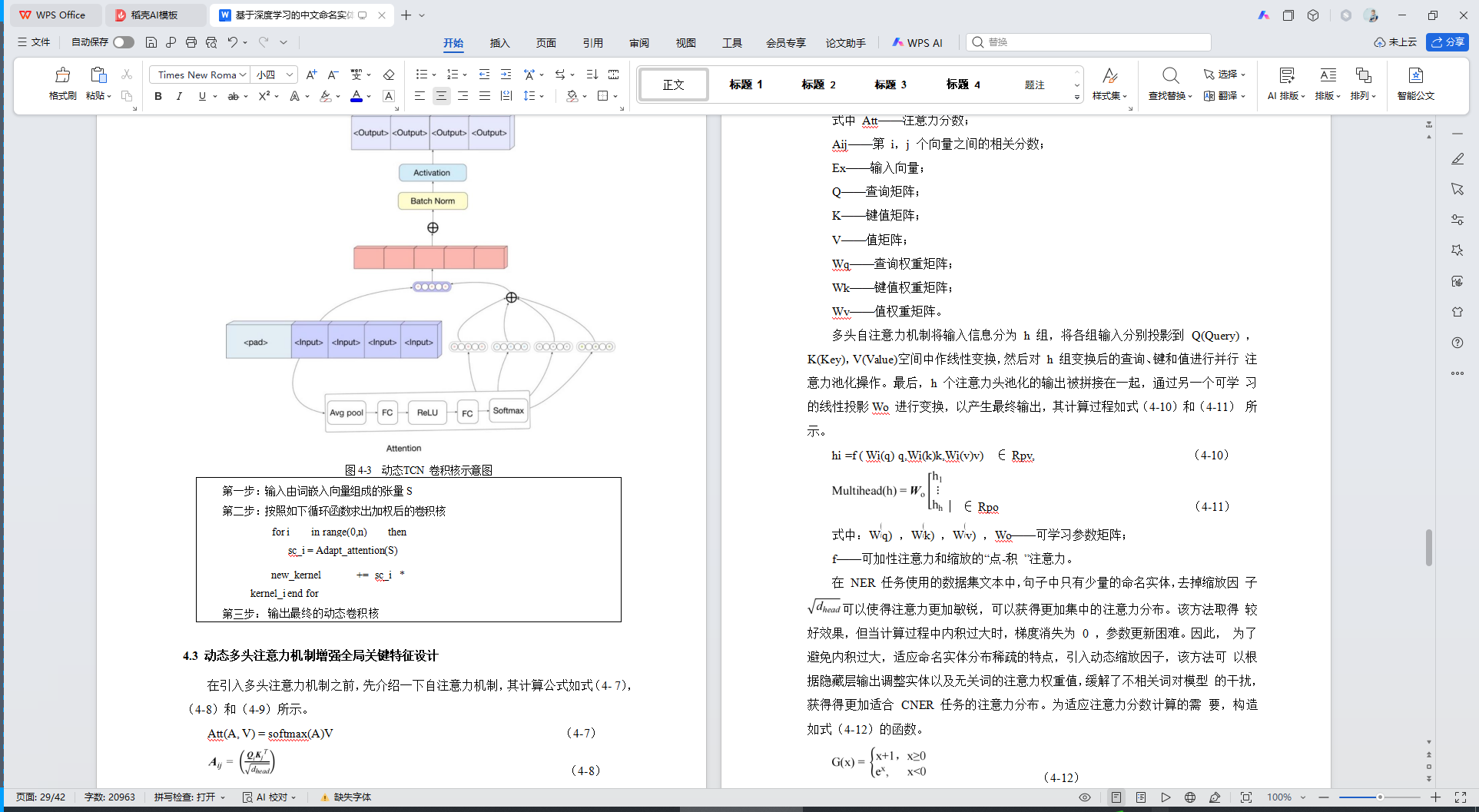Click the search box in title area

[x=1089, y=42]
